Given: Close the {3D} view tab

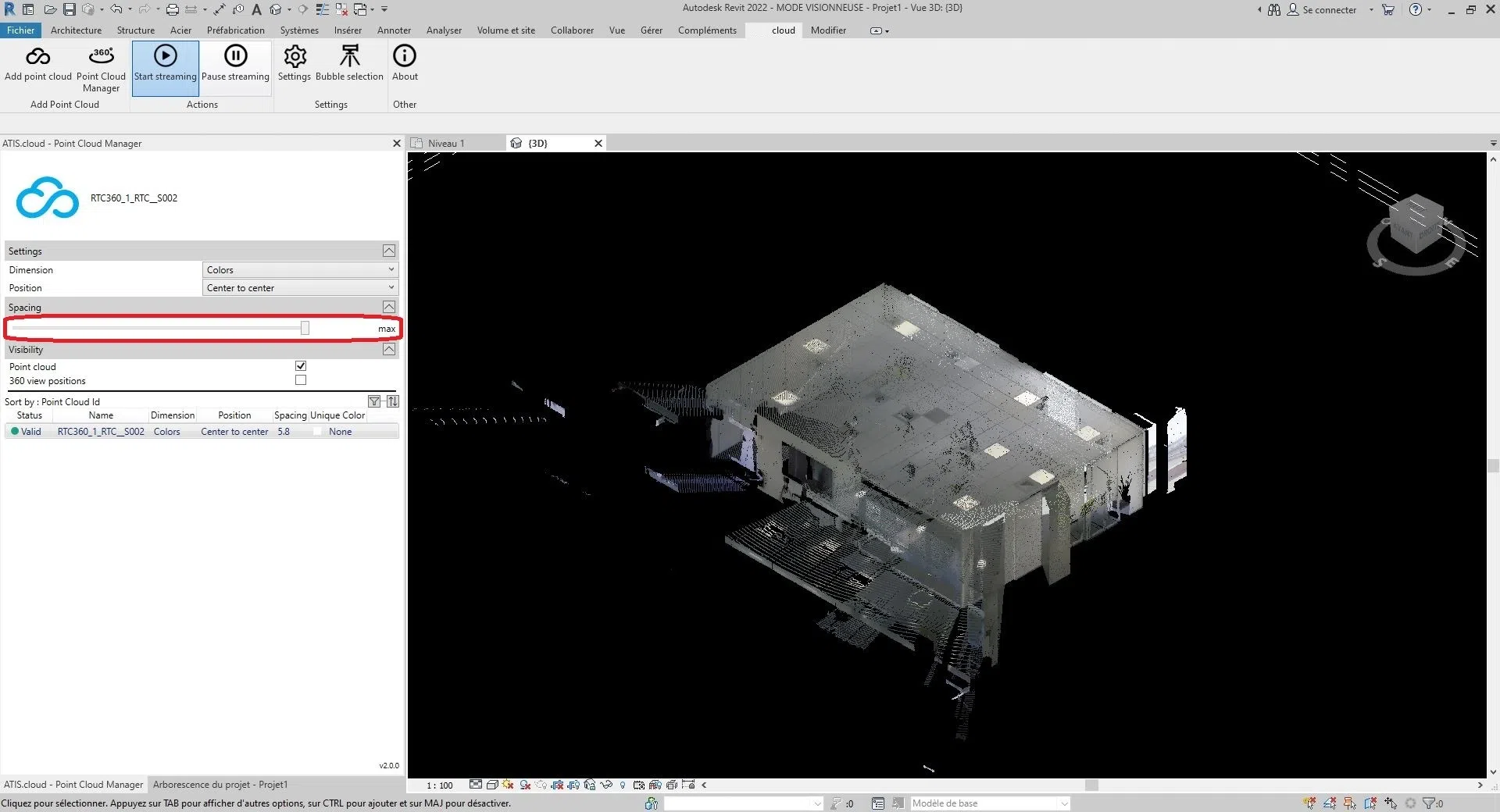Looking at the screenshot, I should pos(598,143).
